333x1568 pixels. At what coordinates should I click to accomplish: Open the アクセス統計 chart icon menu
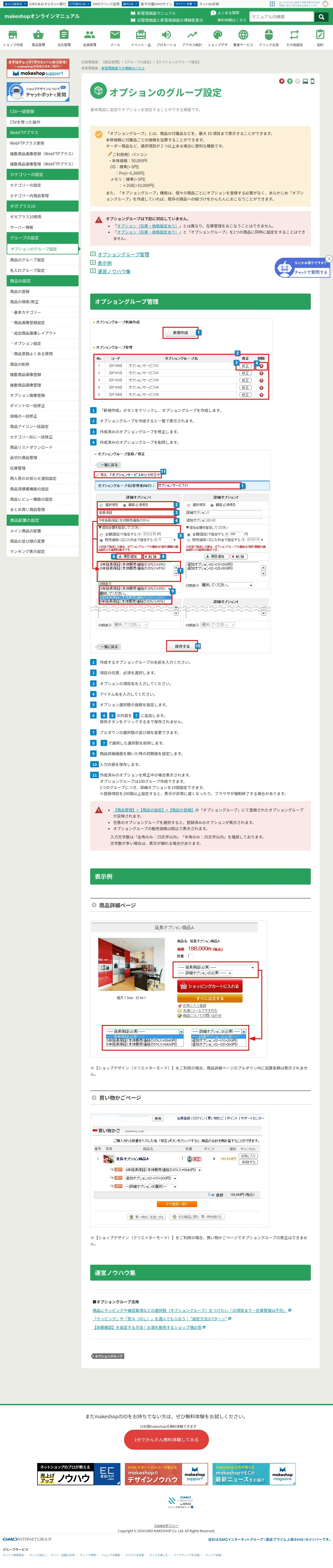point(192,38)
